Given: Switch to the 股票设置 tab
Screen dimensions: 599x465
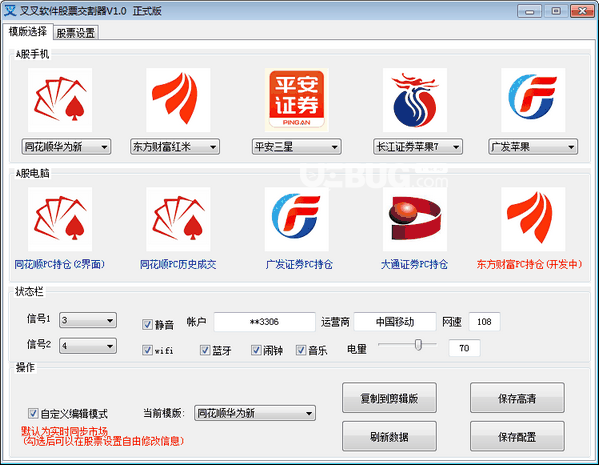Looking at the screenshot, I should pos(76,33).
